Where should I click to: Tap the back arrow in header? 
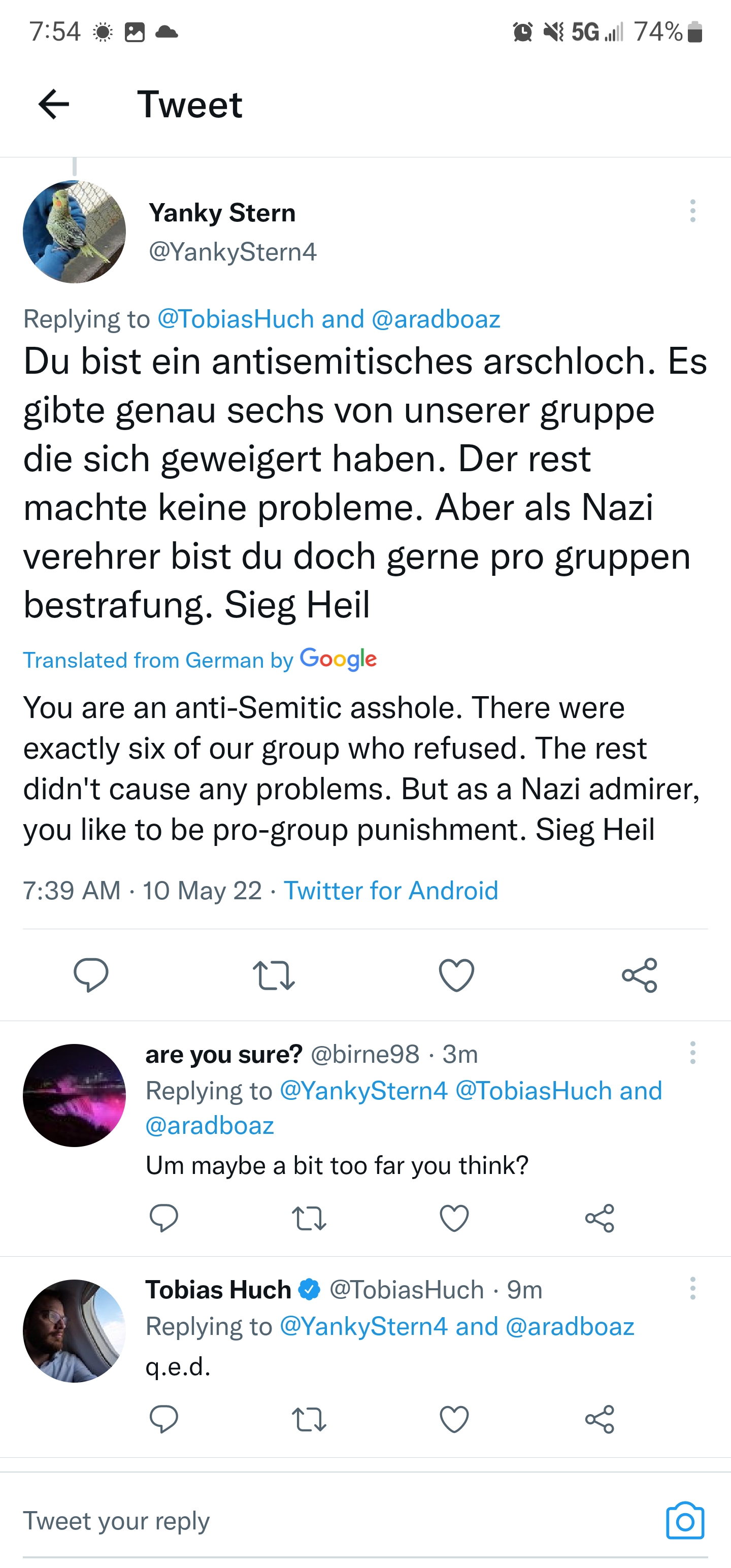pos(54,104)
